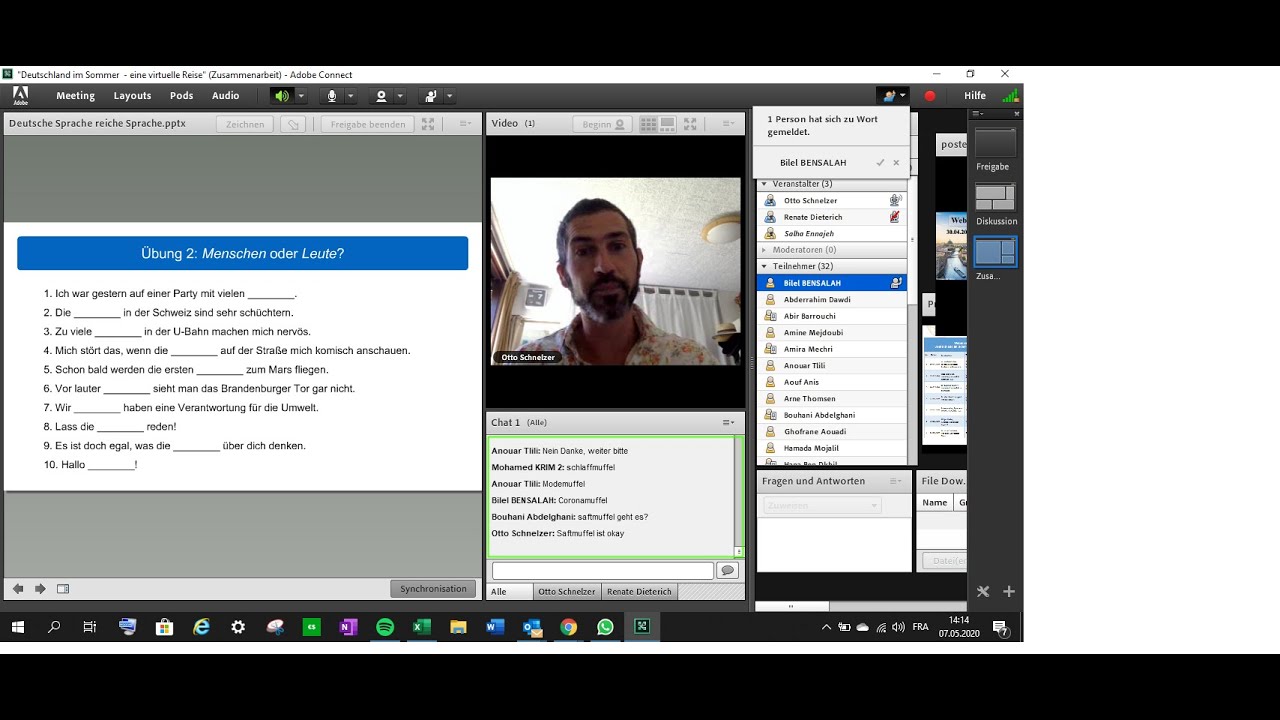Screen dimensions: 1280x720
Task: Go to the previous slide arrow
Action: (x=18, y=589)
